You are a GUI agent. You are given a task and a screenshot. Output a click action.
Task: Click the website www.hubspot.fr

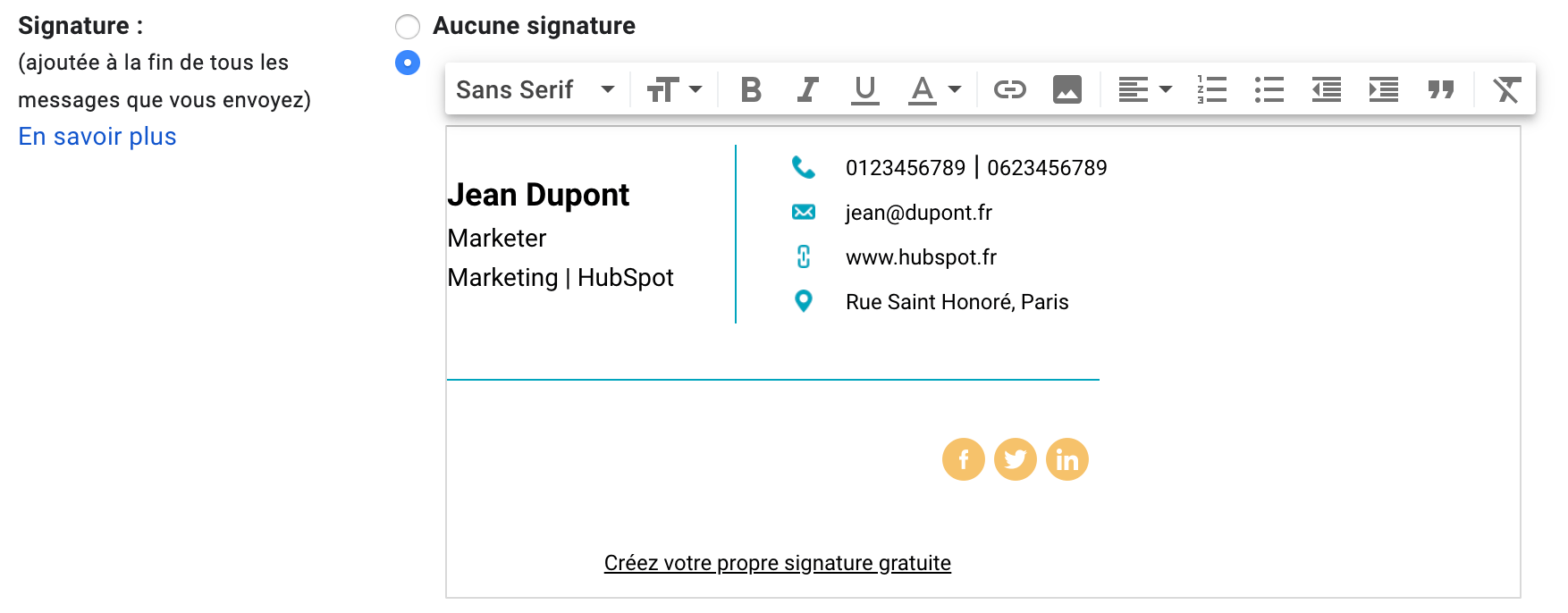click(x=921, y=257)
